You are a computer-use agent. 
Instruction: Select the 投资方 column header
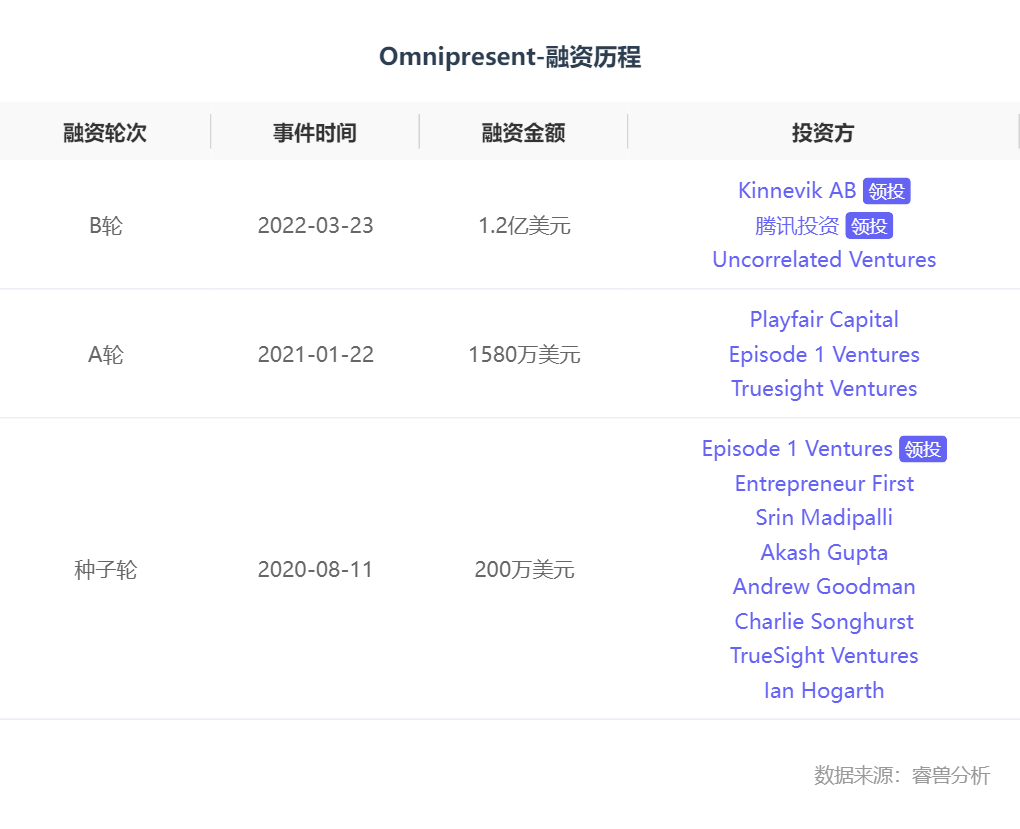pos(823,133)
